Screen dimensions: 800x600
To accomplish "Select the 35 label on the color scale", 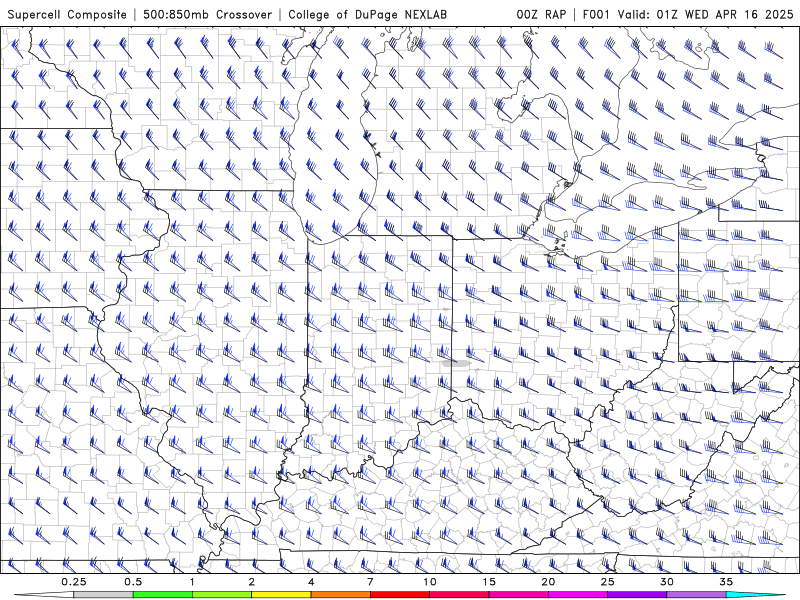I will pyautogui.click(x=726, y=582).
